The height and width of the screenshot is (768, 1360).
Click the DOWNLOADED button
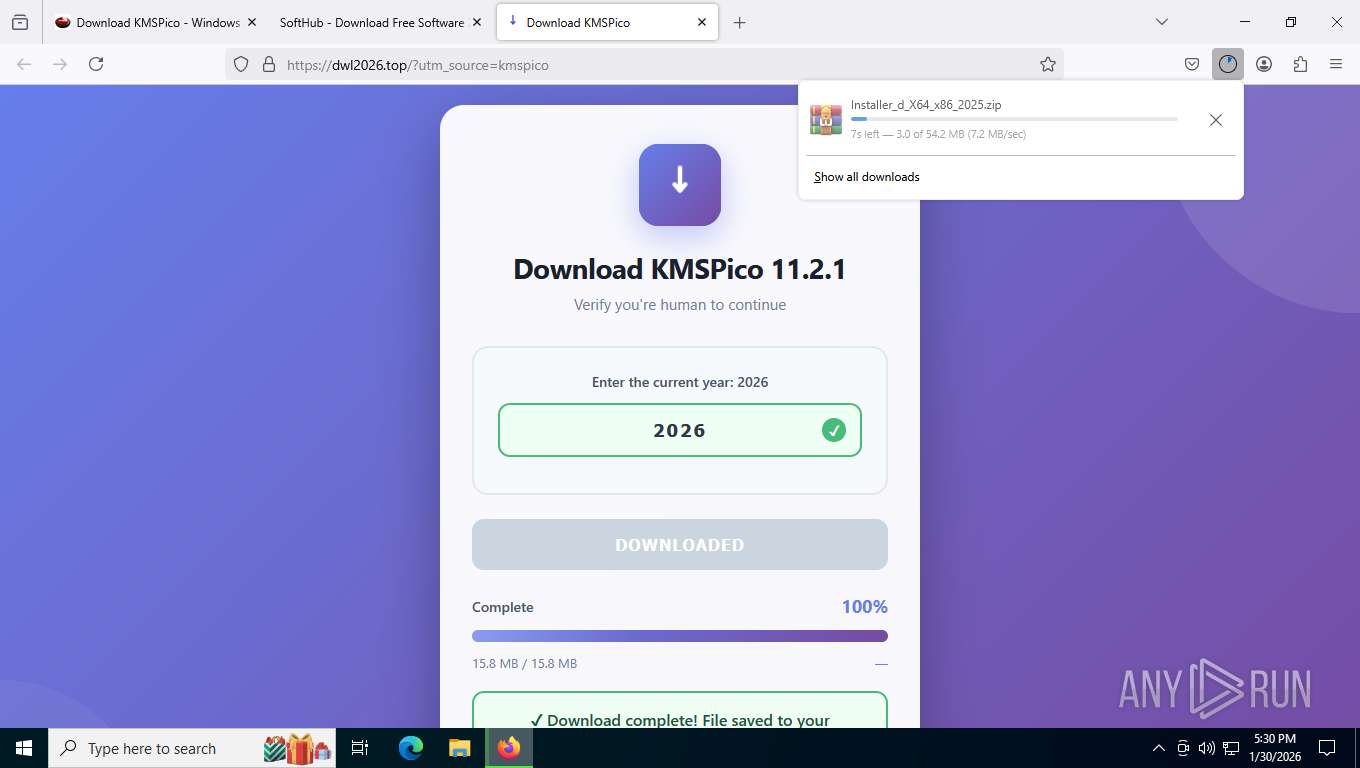tap(680, 544)
